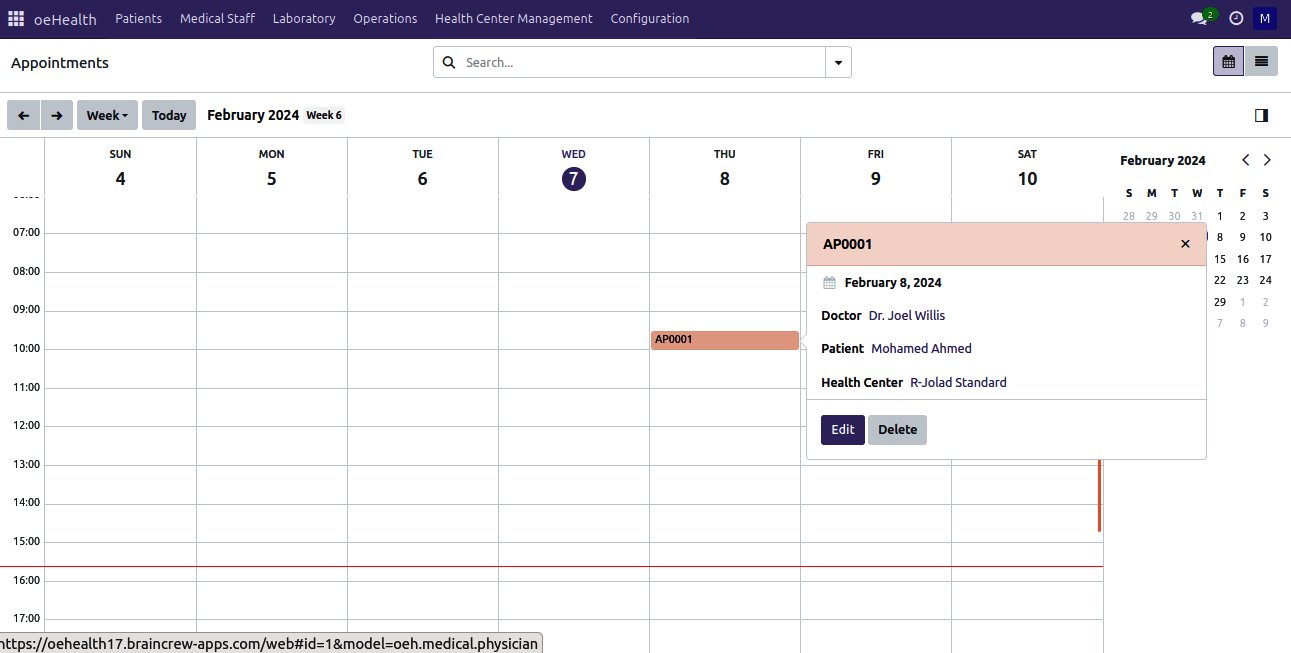
Task: Open the Medical Staff menu
Action: [217, 18]
